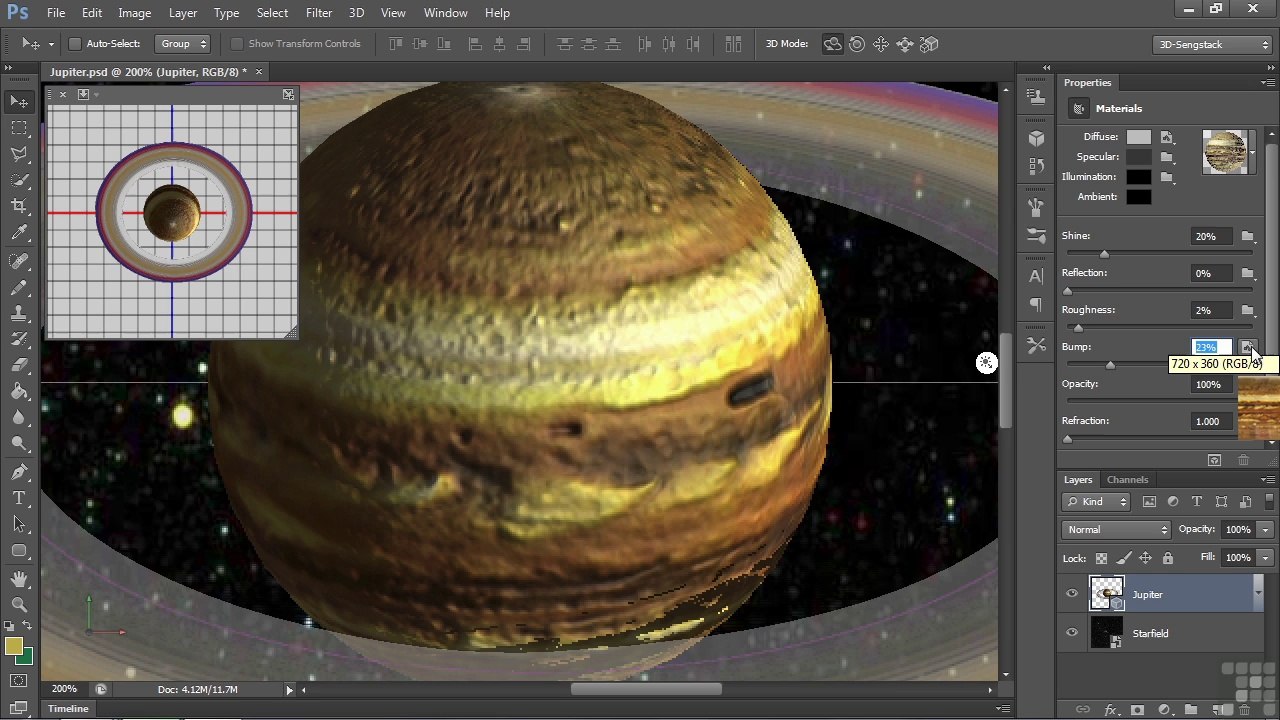Open layer style fx menu
The height and width of the screenshot is (720, 1280).
pyautogui.click(x=1110, y=710)
